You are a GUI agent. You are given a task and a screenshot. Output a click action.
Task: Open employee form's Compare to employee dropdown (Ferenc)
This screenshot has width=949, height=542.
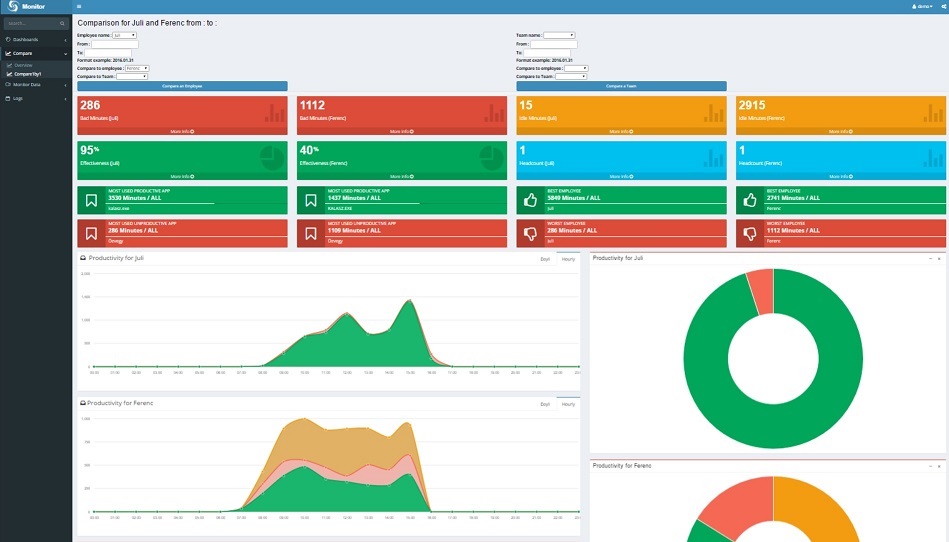(137, 68)
